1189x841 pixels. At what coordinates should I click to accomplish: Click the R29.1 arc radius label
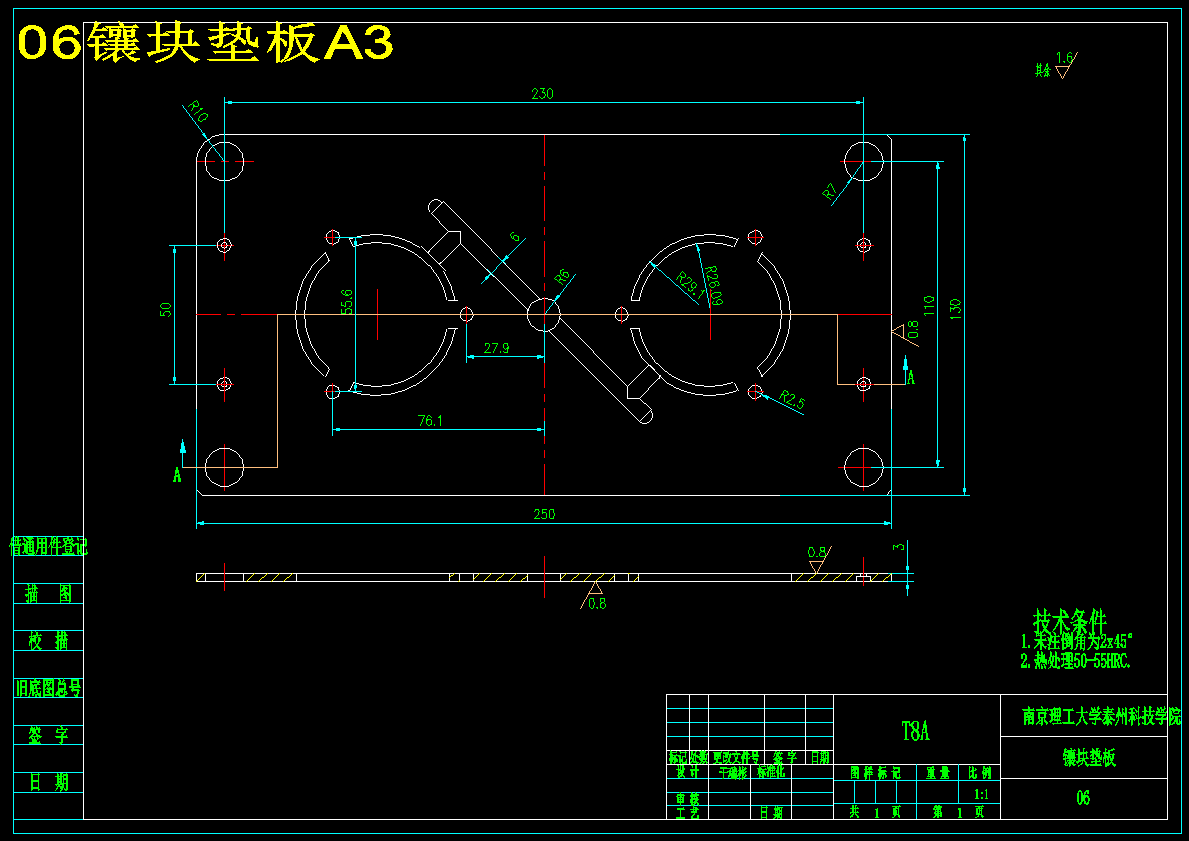coord(690,284)
